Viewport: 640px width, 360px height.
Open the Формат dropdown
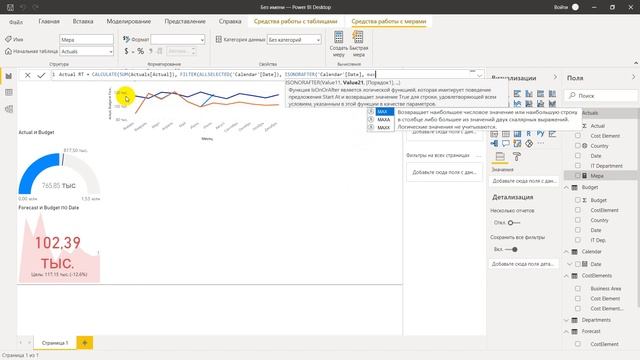(178, 39)
